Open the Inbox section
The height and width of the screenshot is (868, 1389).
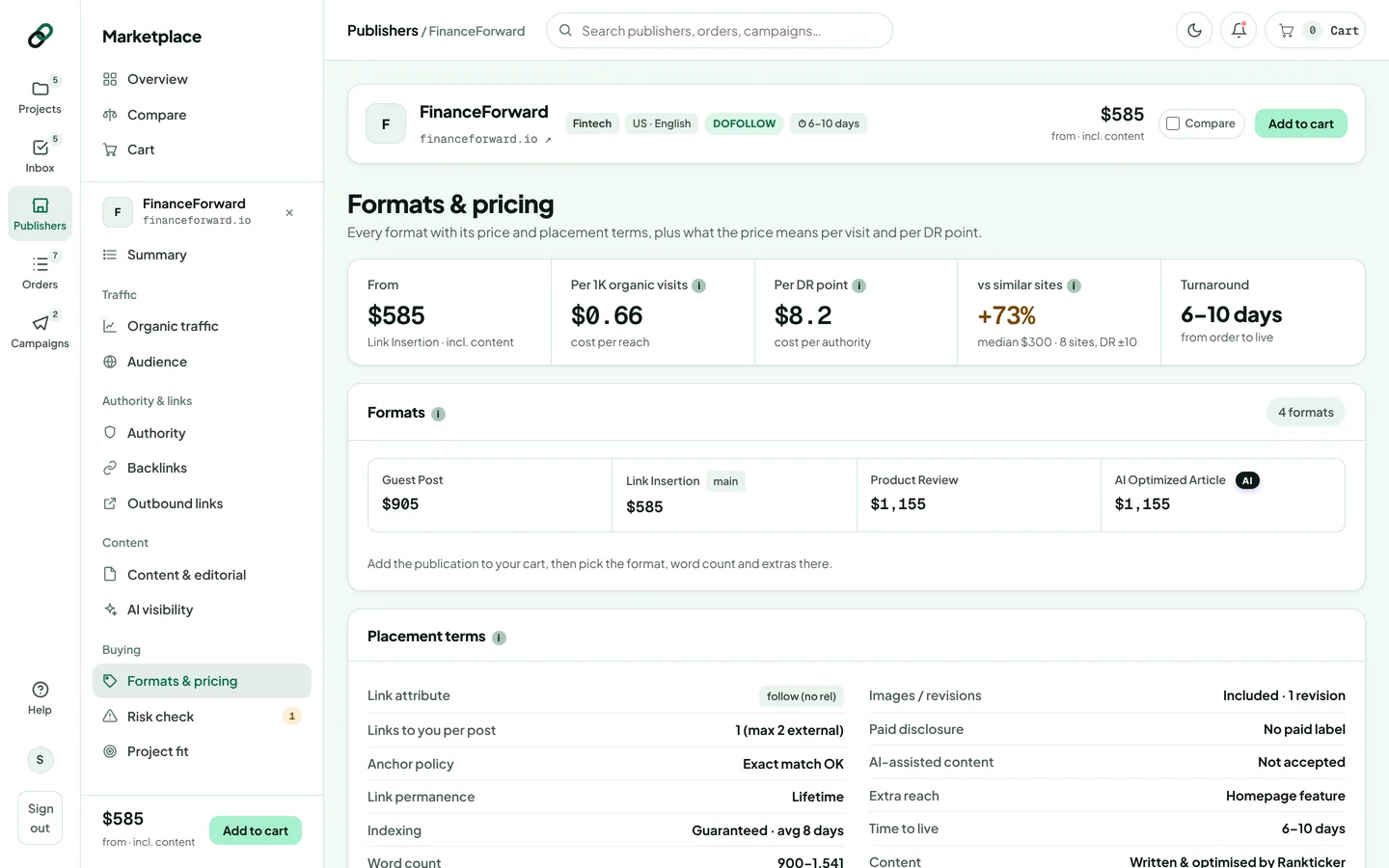pos(40,155)
